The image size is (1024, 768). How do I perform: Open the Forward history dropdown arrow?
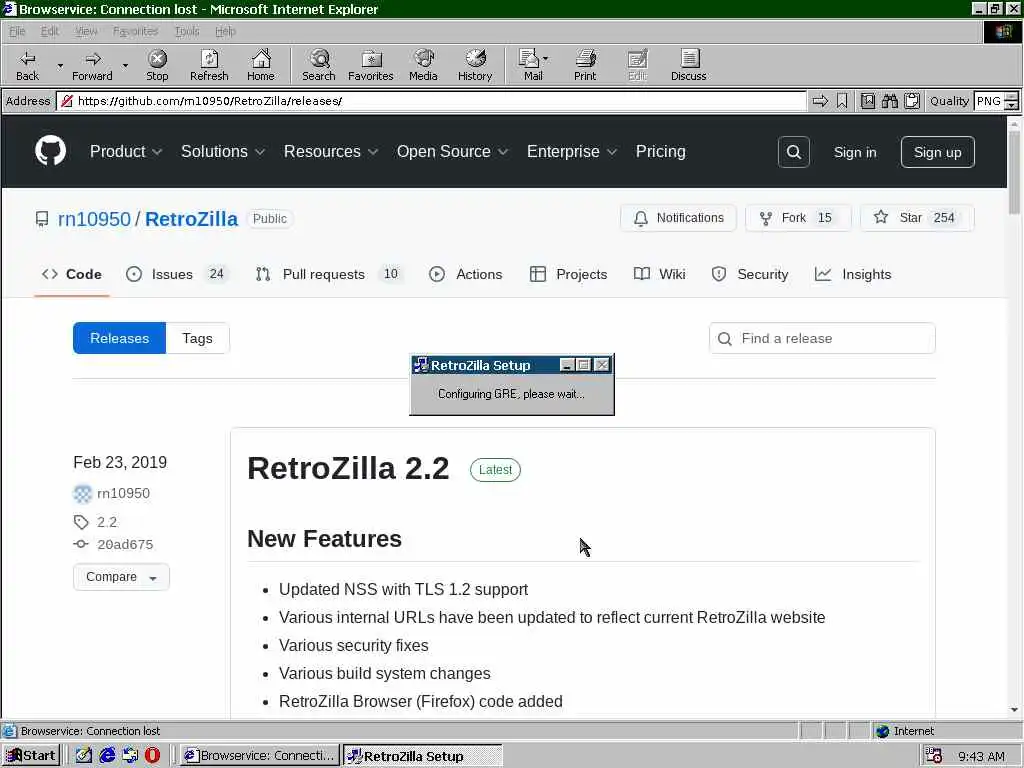tap(125, 66)
